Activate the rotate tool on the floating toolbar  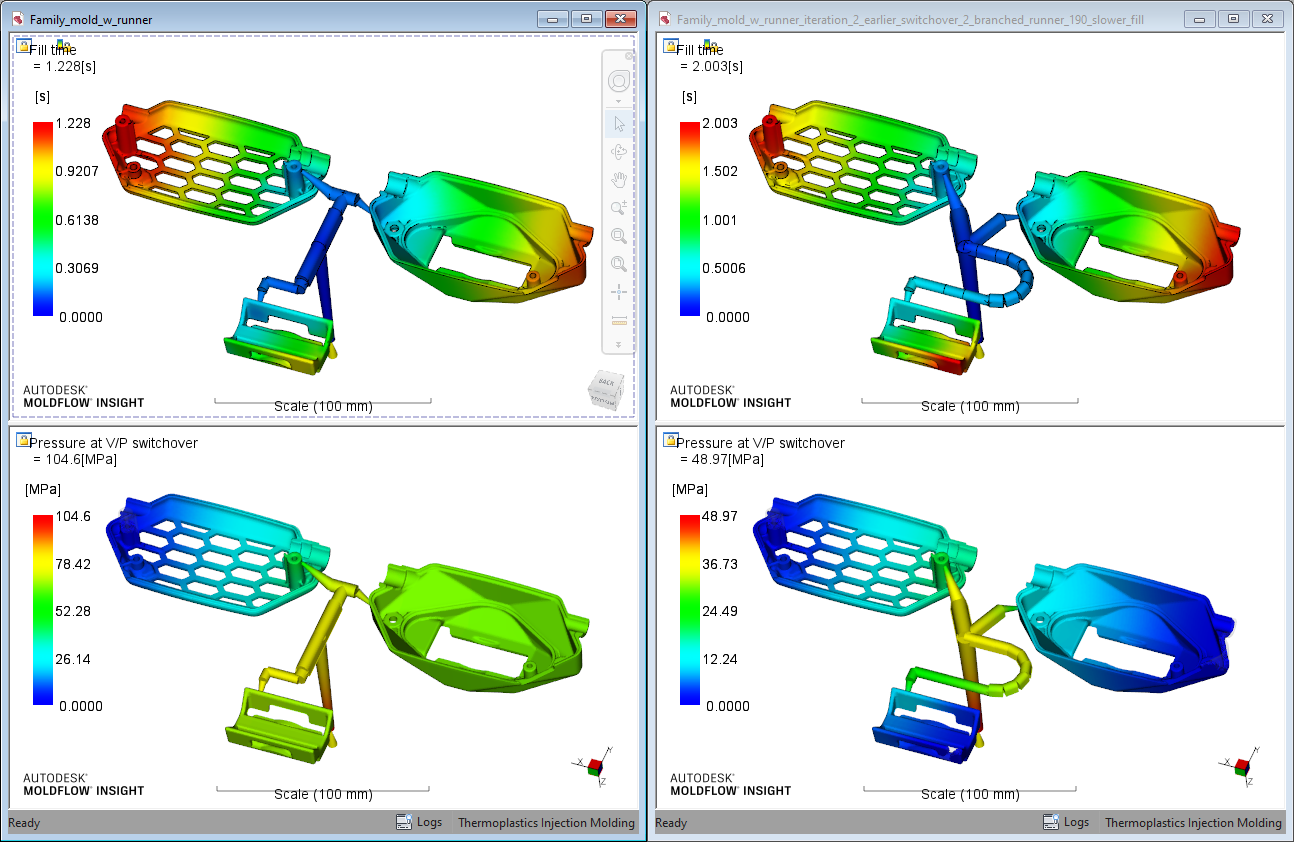tap(618, 151)
